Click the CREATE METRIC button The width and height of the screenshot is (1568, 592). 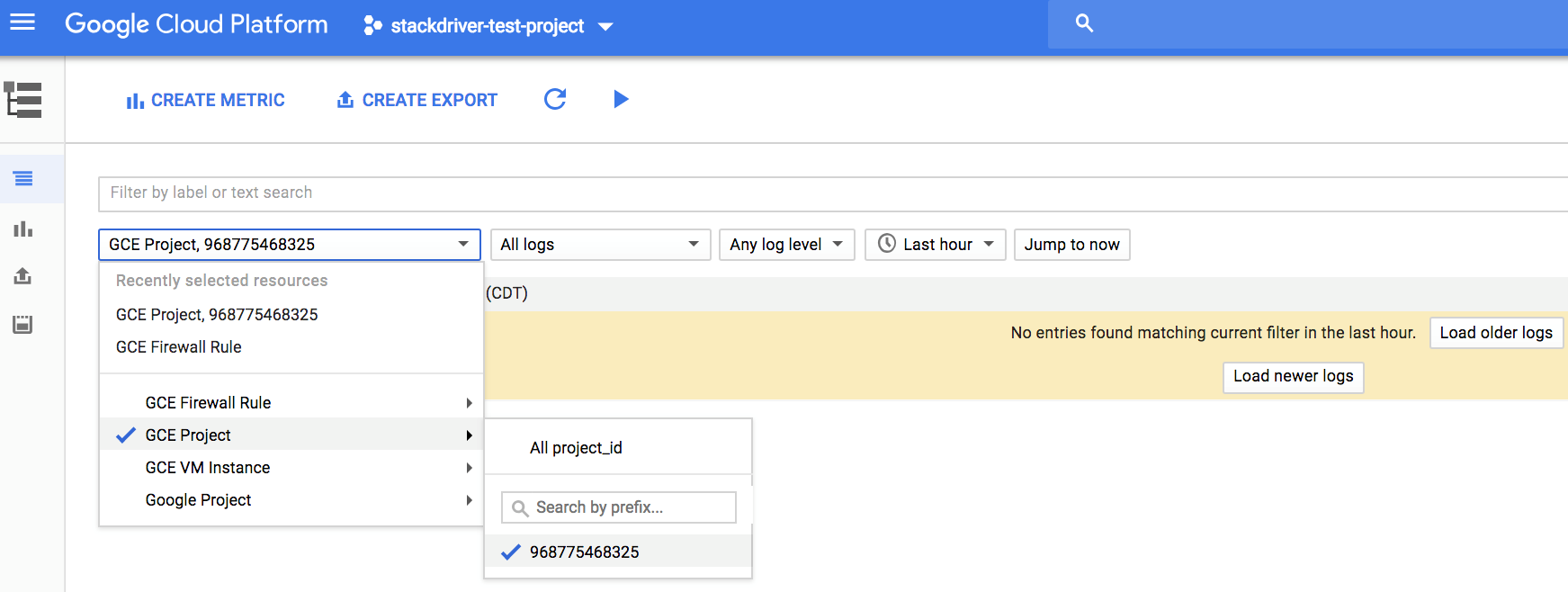(206, 100)
